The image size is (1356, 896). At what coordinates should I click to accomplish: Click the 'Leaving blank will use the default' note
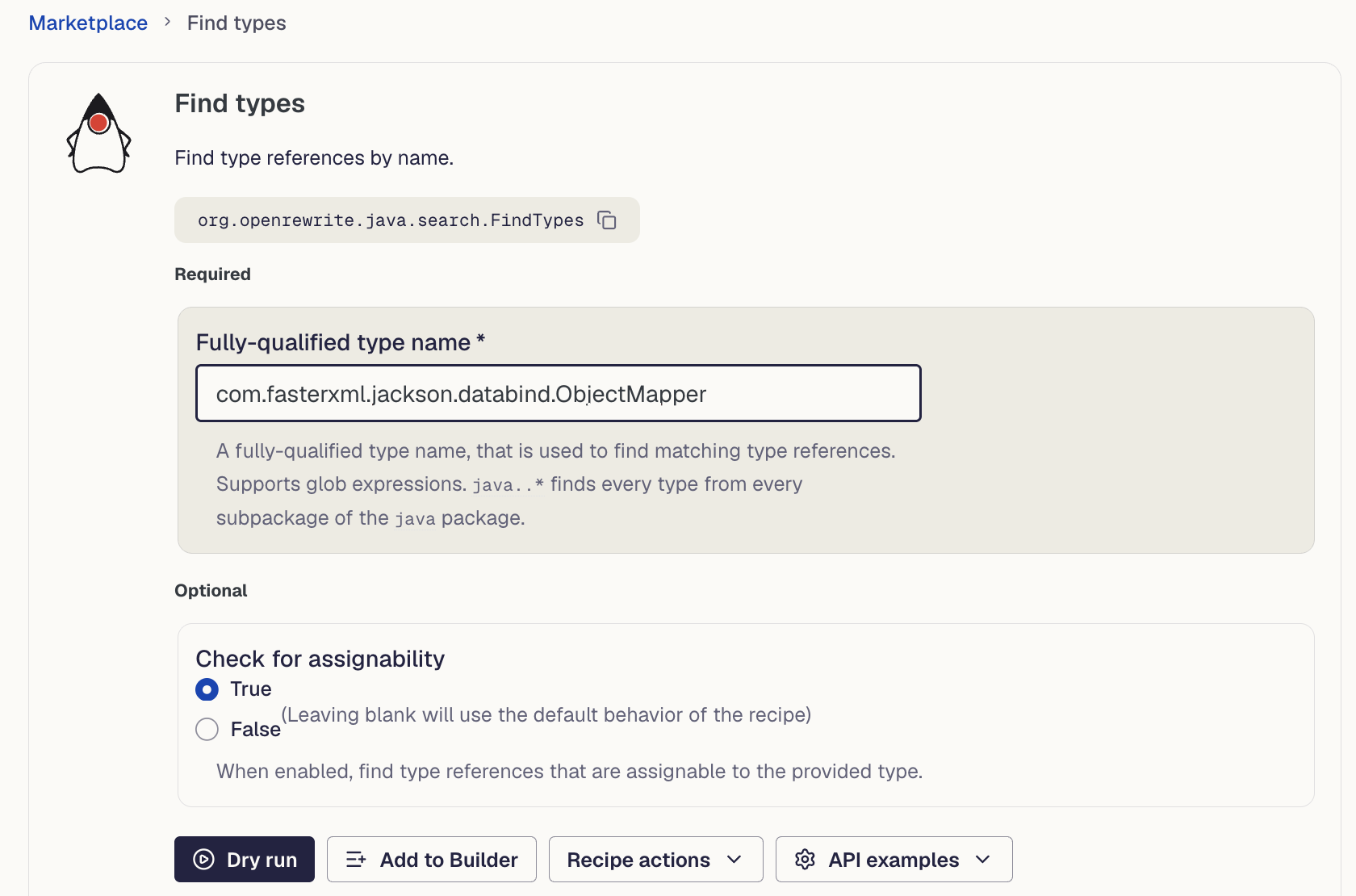546,714
